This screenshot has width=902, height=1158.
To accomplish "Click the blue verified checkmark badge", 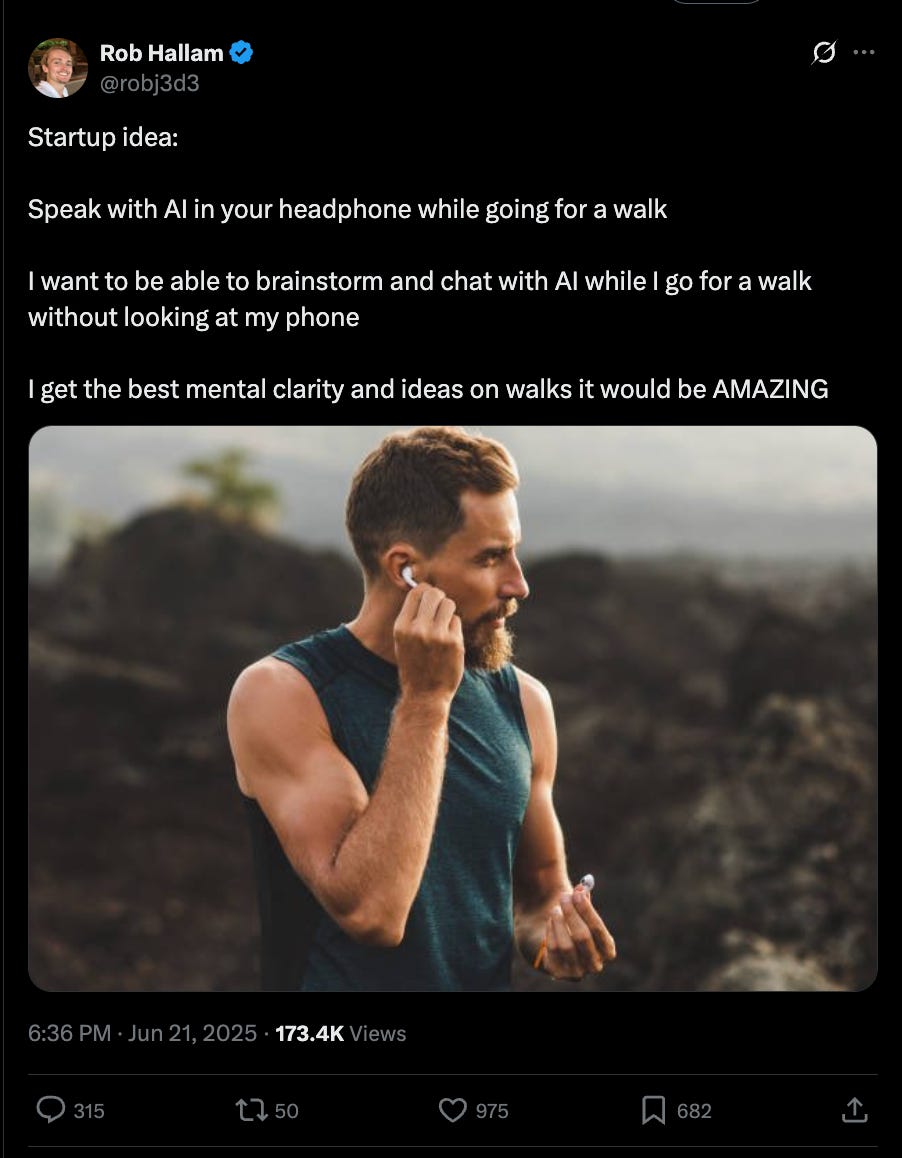I will [242, 52].
